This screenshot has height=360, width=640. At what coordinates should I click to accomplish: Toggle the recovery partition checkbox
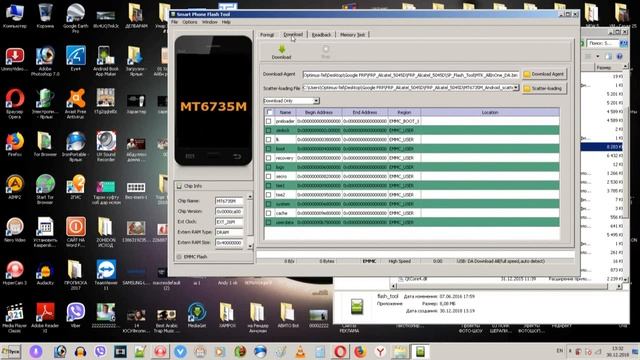click(x=268, y=158)
